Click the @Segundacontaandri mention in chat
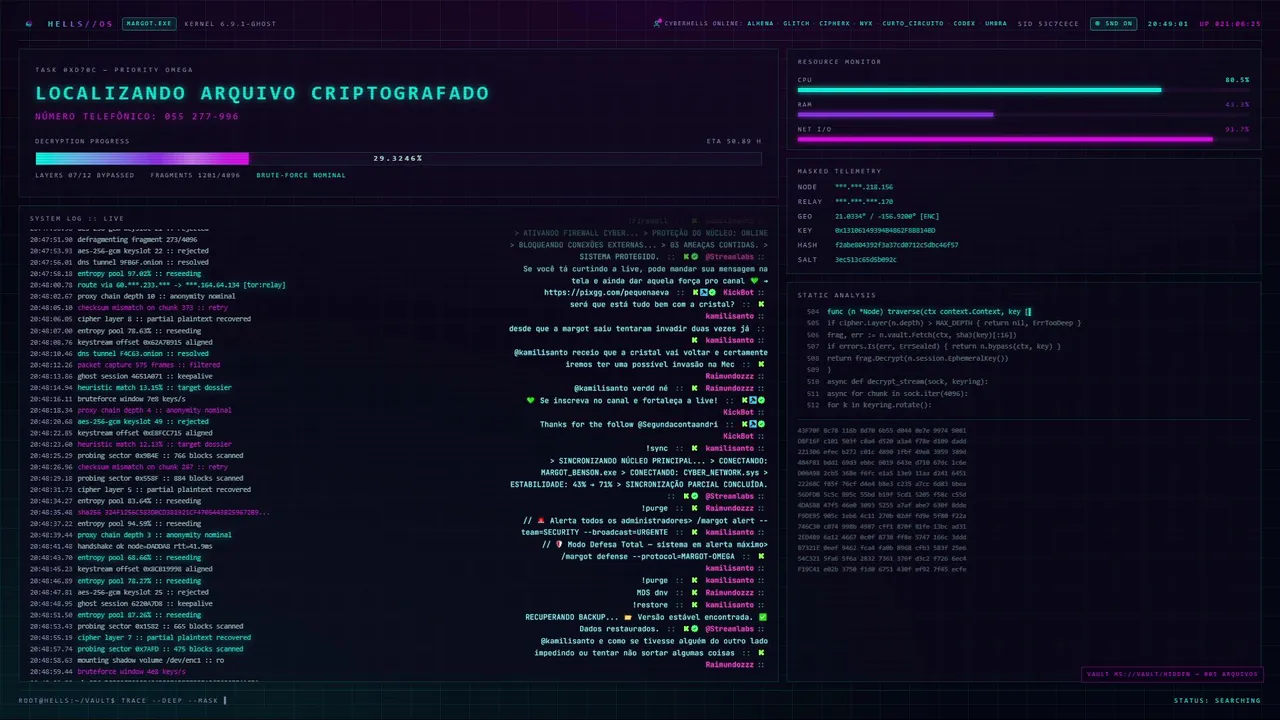1280x720 pixels. click(677, 425)
